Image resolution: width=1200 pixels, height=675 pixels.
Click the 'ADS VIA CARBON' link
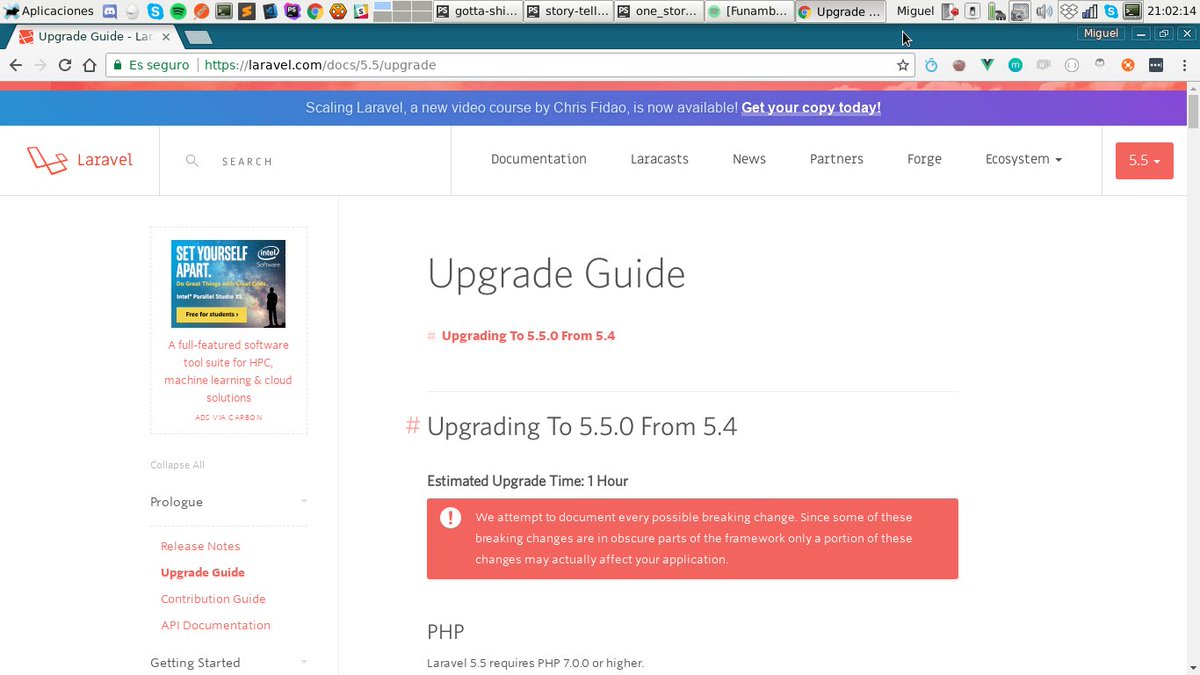point(228,417)
